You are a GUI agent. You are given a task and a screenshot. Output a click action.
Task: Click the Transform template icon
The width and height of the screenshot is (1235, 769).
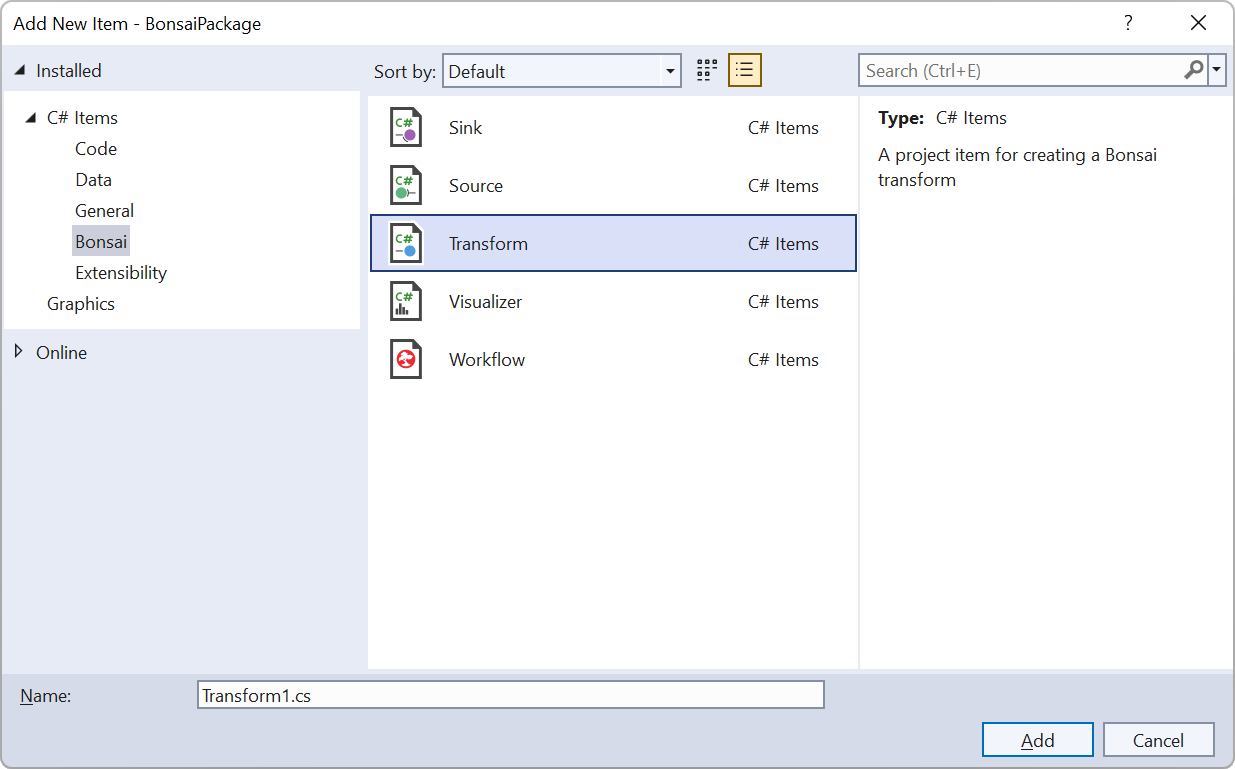[406, 244]
